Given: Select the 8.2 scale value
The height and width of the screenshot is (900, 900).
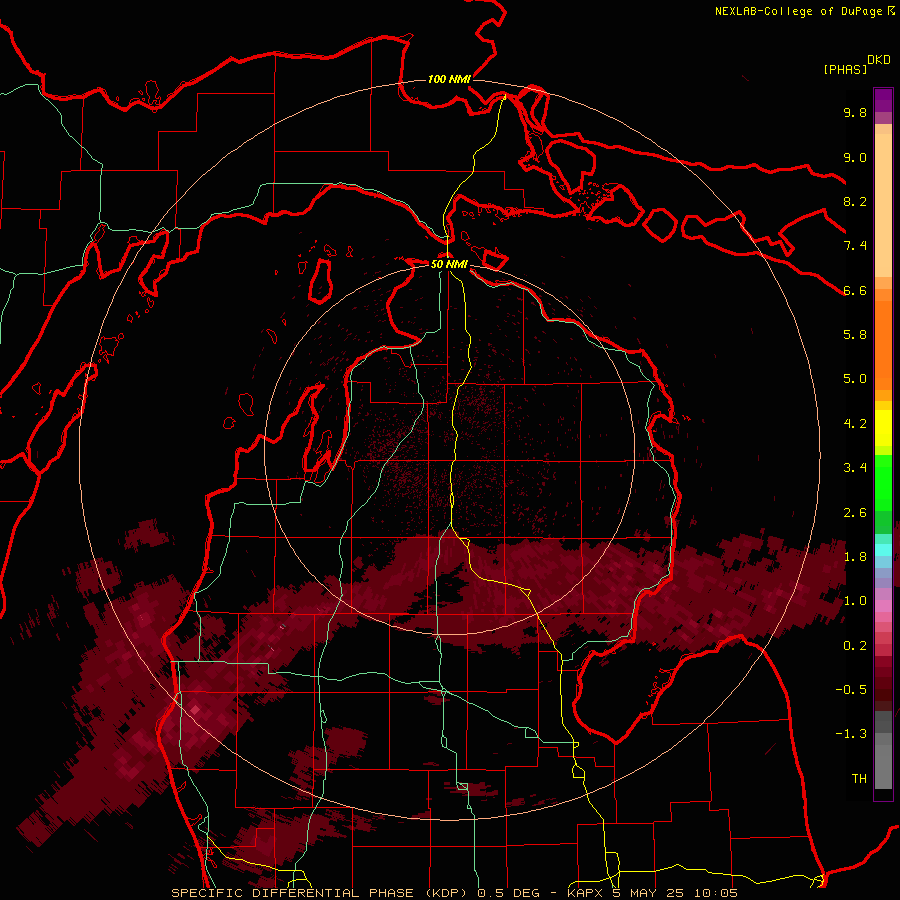Looking at the screenshot, I should (x=855, y=201).
